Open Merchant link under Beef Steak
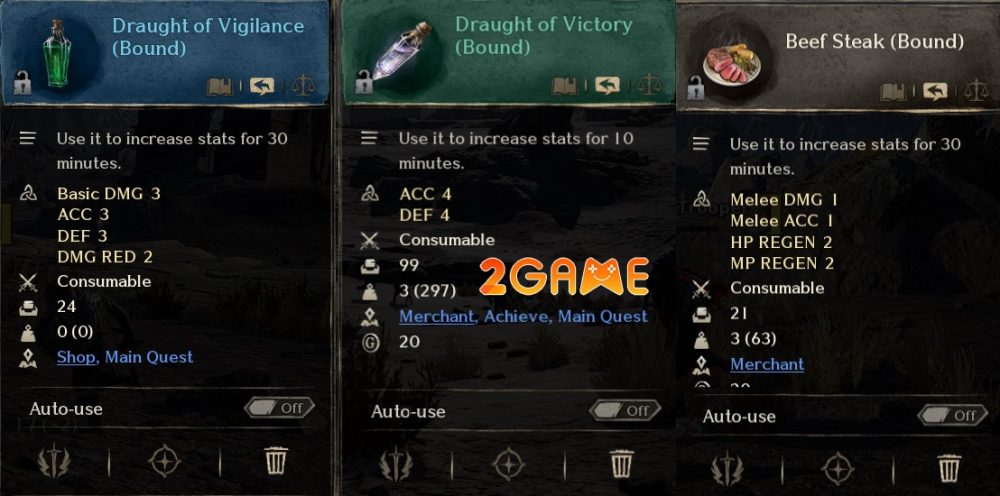 pyautogui.click(x=767, y=364)
